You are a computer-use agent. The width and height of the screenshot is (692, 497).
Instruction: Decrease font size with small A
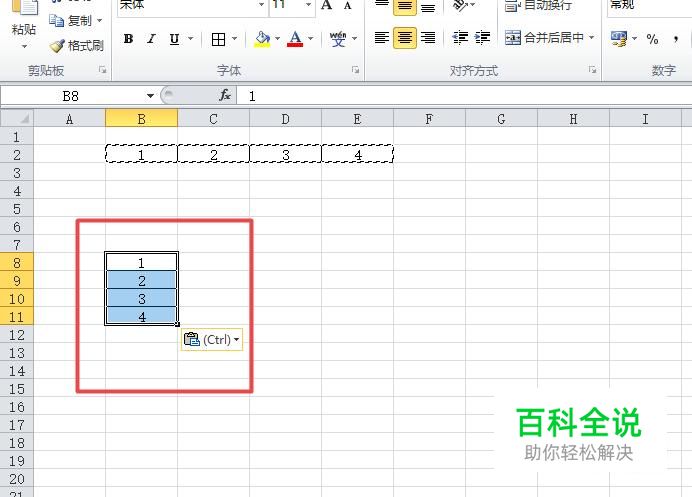tap(348, 6)
